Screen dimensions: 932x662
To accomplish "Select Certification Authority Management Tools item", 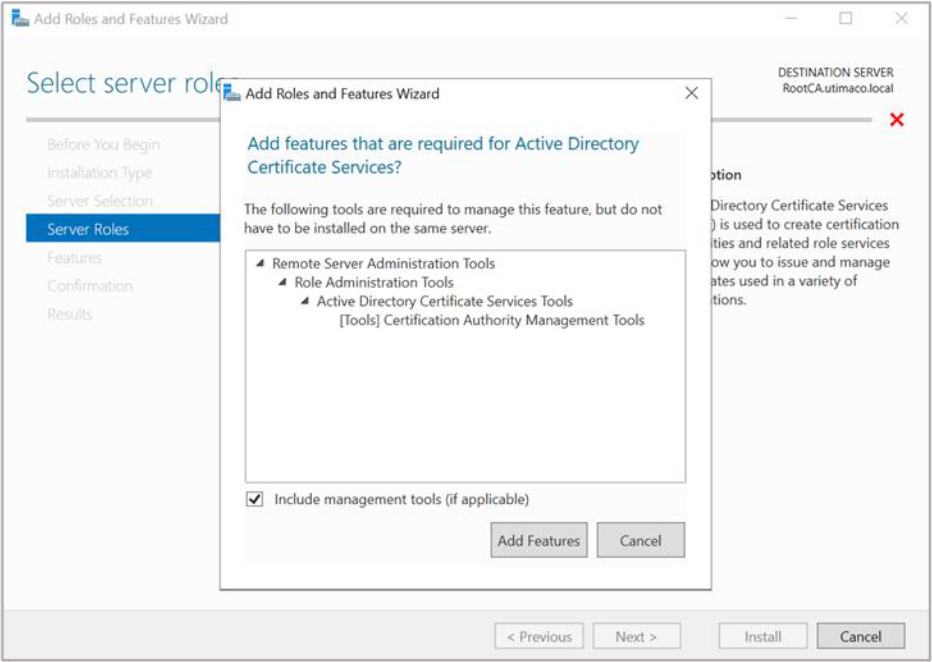I will [x=492, y=320].
